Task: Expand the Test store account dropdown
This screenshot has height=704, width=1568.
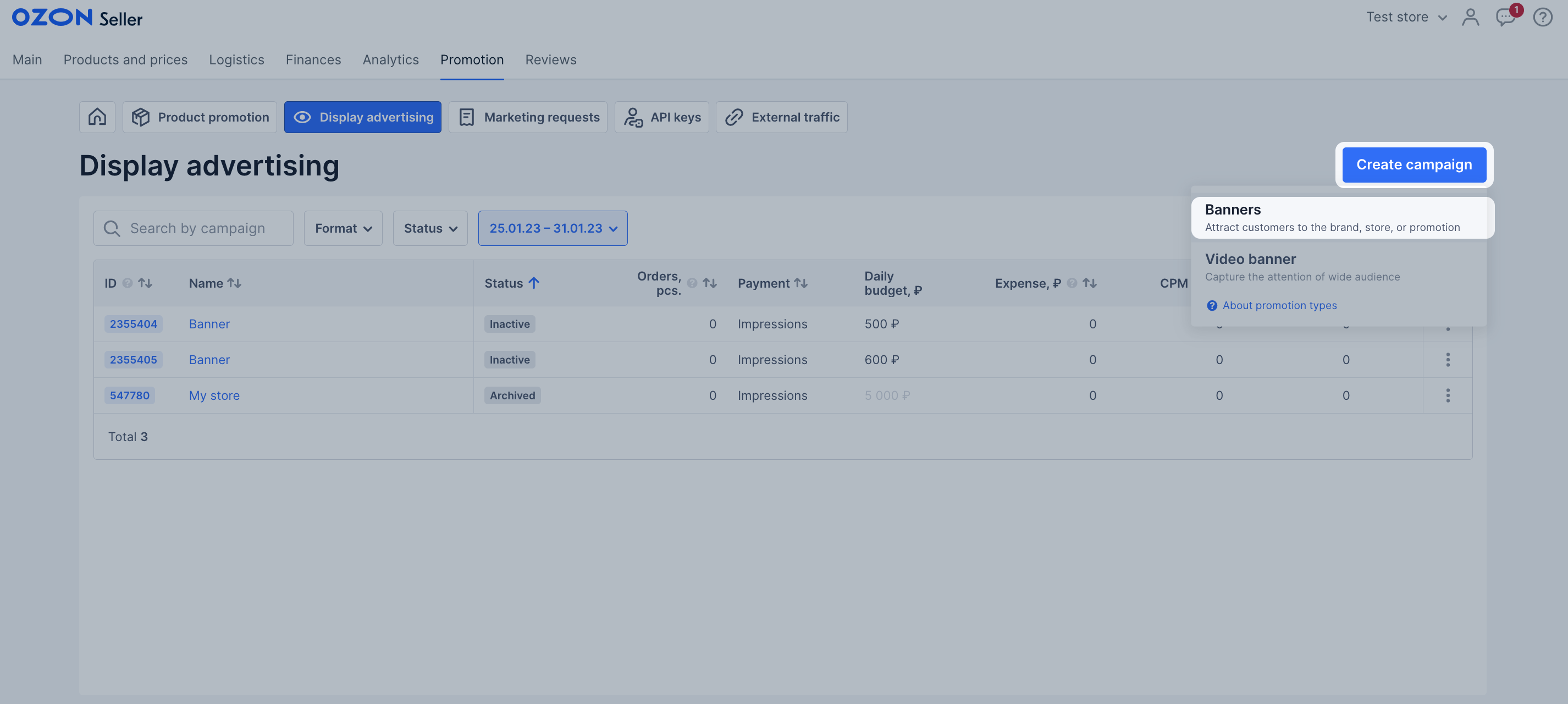Action: click(x=1406, y=17)
